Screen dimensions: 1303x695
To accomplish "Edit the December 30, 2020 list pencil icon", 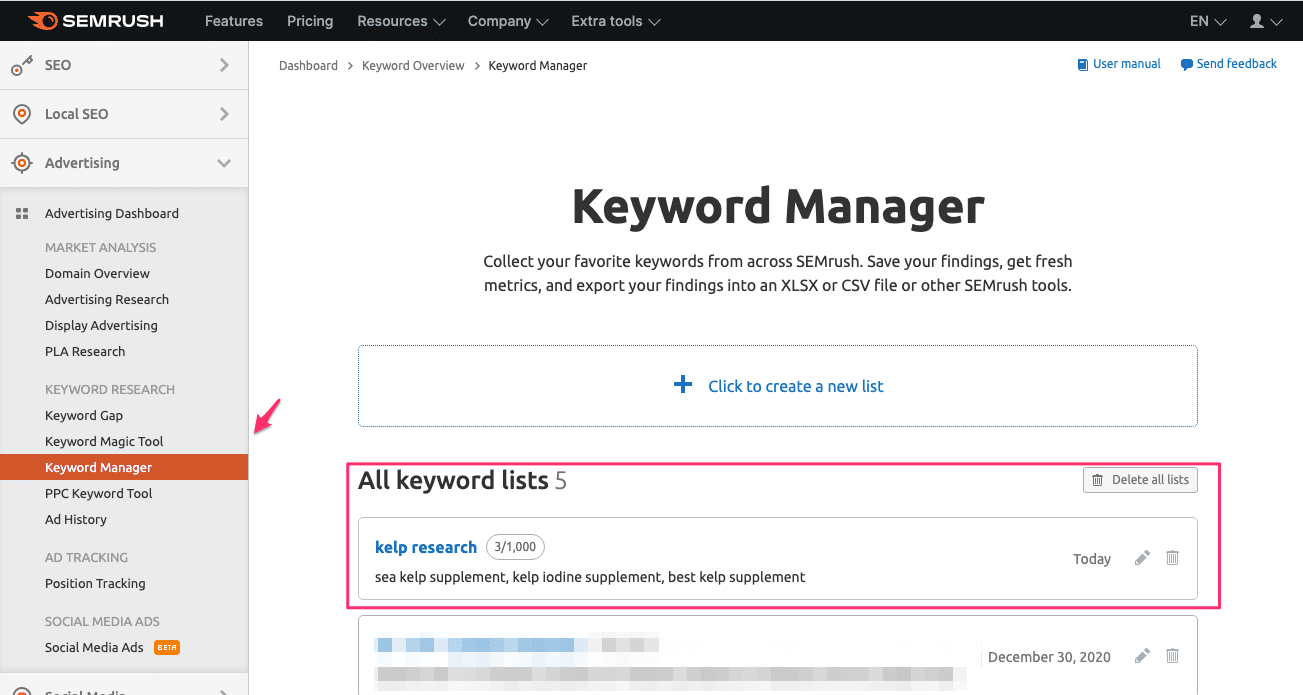I will click(x=1142, y=656).
